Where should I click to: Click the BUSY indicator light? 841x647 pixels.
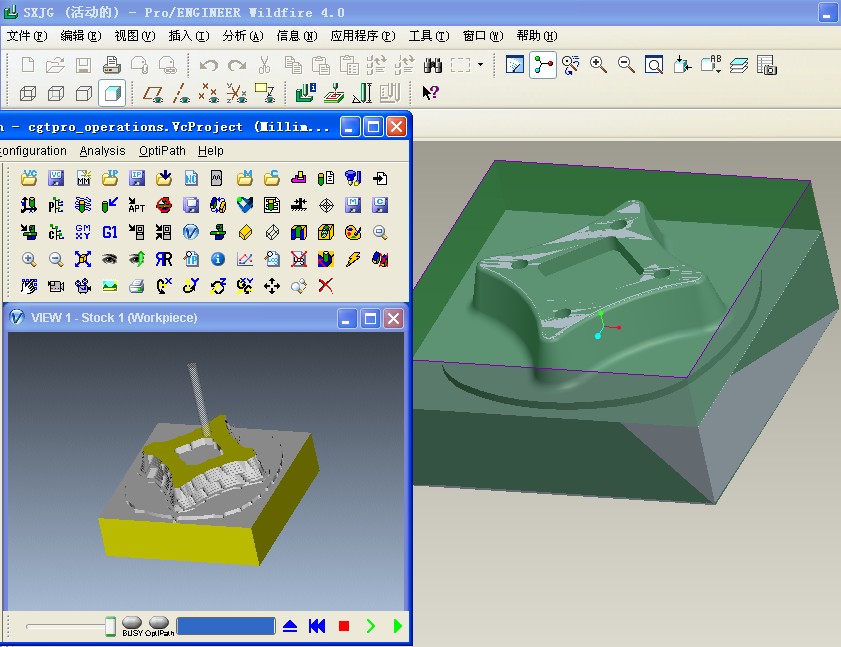tap(132, 622)
